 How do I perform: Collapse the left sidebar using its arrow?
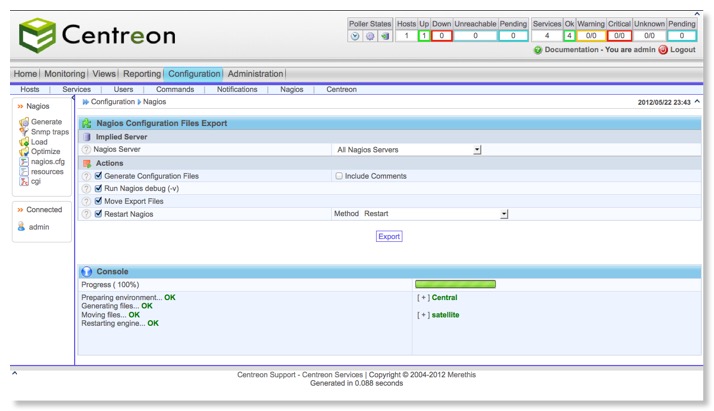[x=73, y=98]
